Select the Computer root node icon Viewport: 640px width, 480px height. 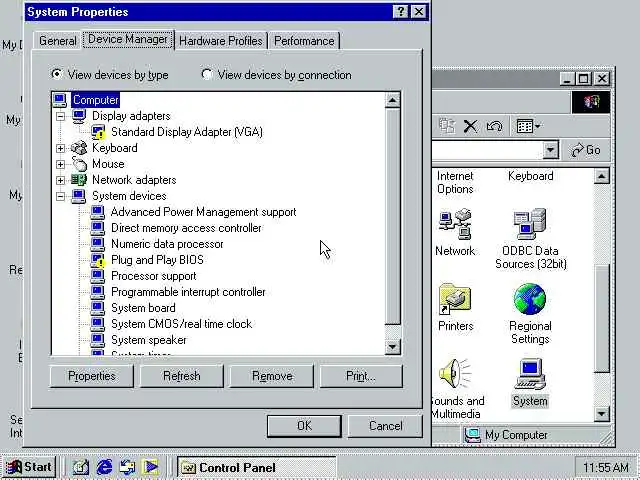coord(60,100)
